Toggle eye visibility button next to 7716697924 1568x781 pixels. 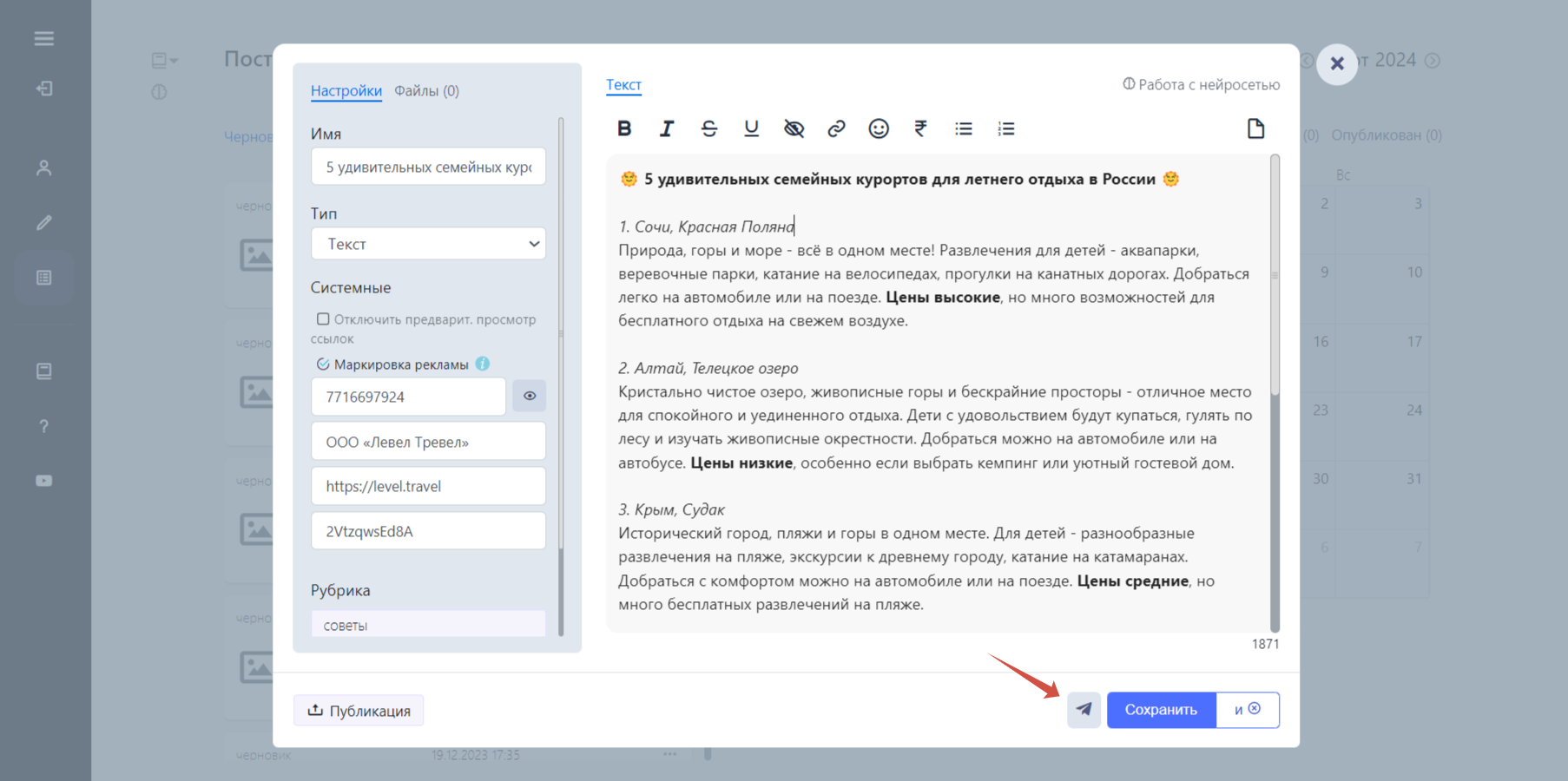pyautogui.click(x=529, y=396)
